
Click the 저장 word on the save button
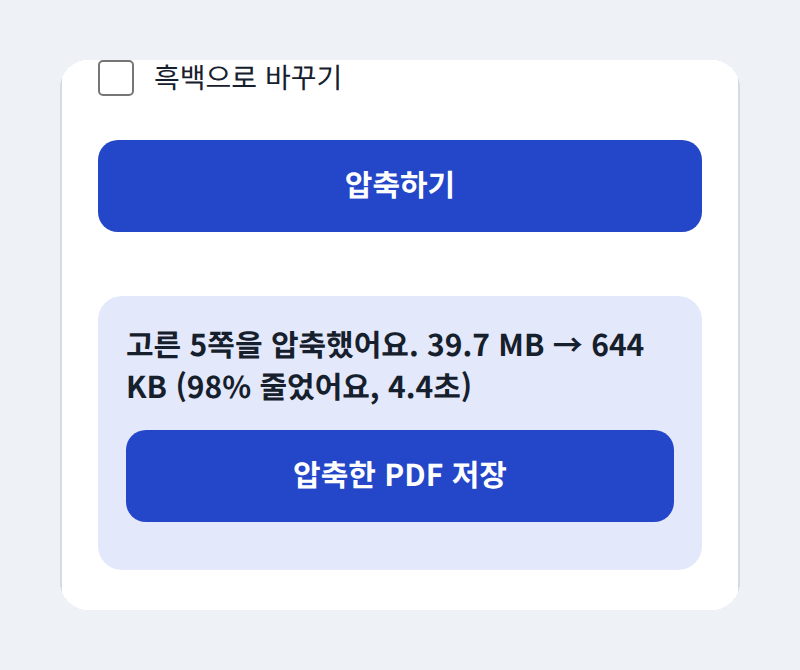click(479, 475)
